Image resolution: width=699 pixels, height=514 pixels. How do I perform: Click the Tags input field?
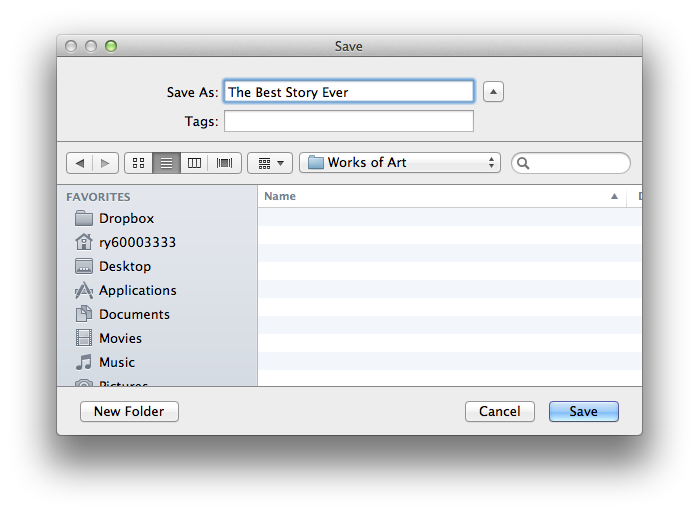coord(349,121)
